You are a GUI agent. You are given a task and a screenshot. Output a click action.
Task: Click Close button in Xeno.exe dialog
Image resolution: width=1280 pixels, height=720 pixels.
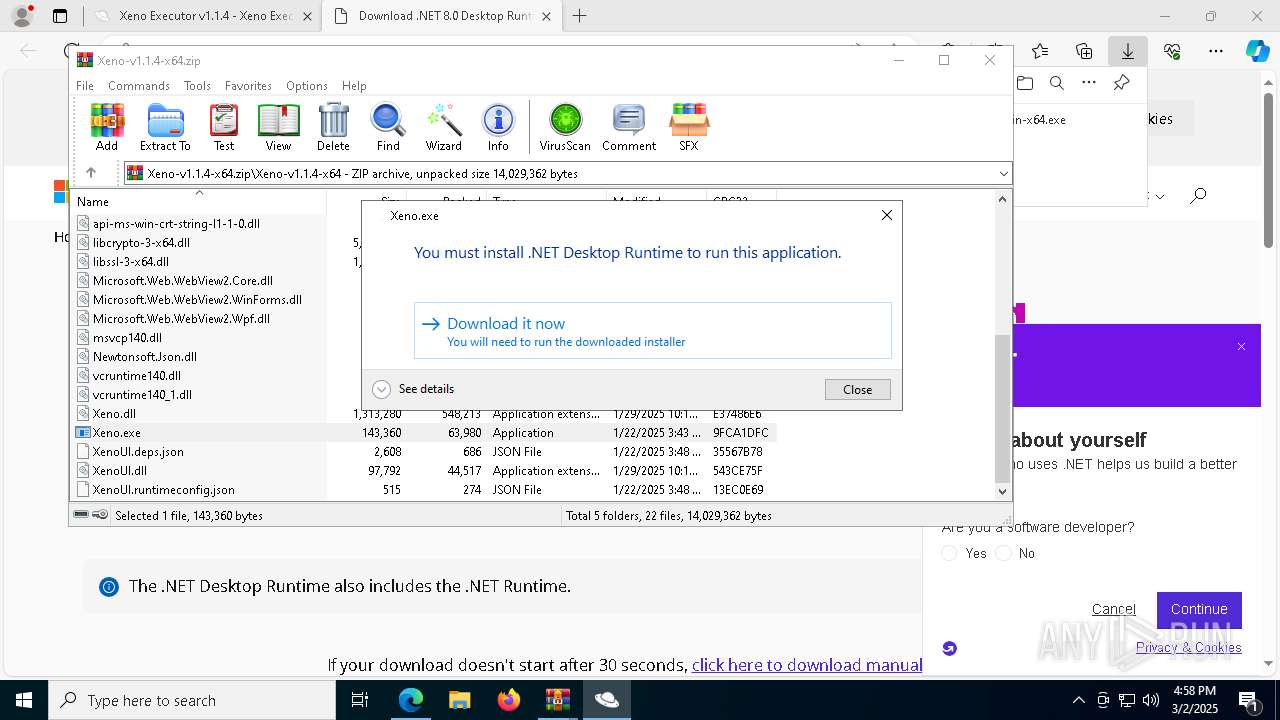pyautogui.click(x=857, y=390)
